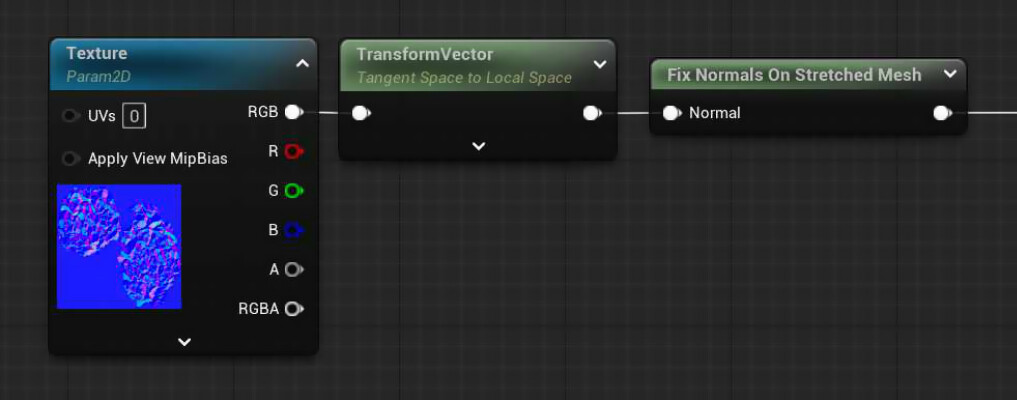Viewport: 1017px width, 400px height.
Task: Click the alpha A output pin
Action: (x=294, y=269)
